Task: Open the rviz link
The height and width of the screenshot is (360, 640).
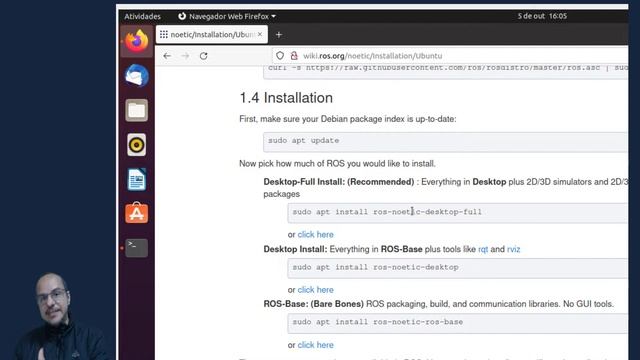Action: pos(513,249)
